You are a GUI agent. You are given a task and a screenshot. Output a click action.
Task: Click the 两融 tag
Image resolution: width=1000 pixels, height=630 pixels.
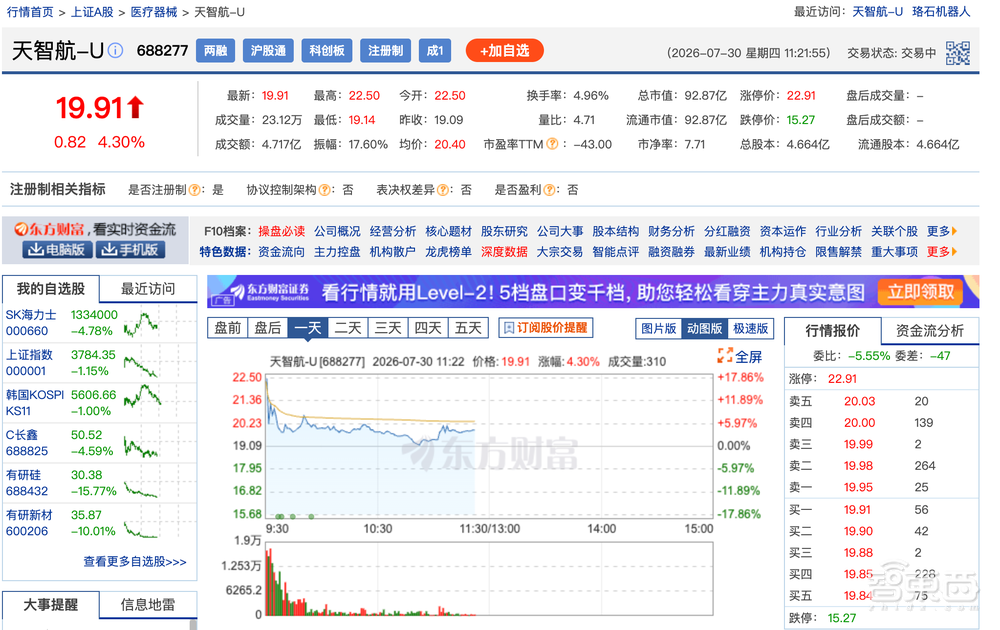pyautogui.click(x=216, y=51)
